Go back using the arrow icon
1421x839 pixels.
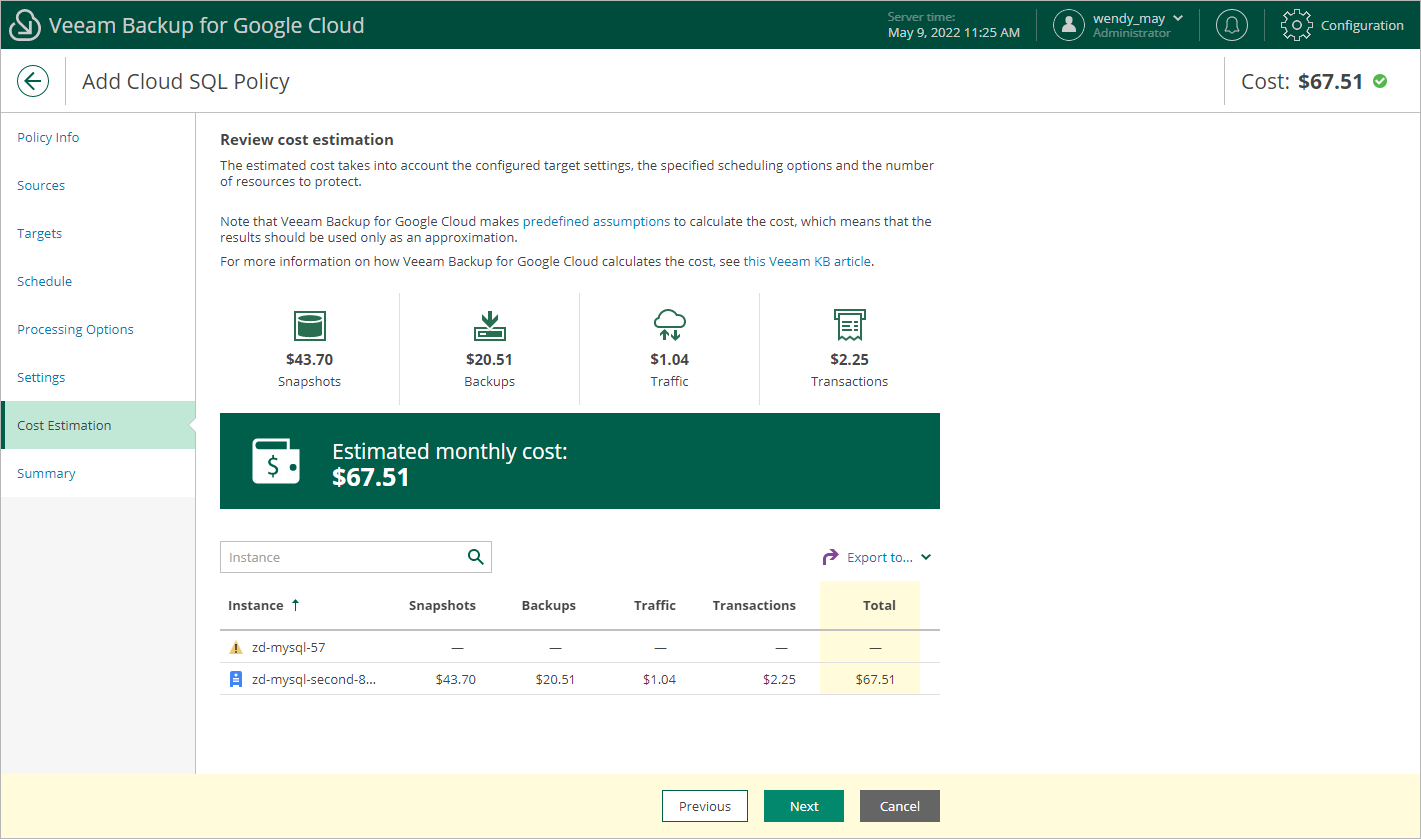pyautogui.click(x=33, y=81)
